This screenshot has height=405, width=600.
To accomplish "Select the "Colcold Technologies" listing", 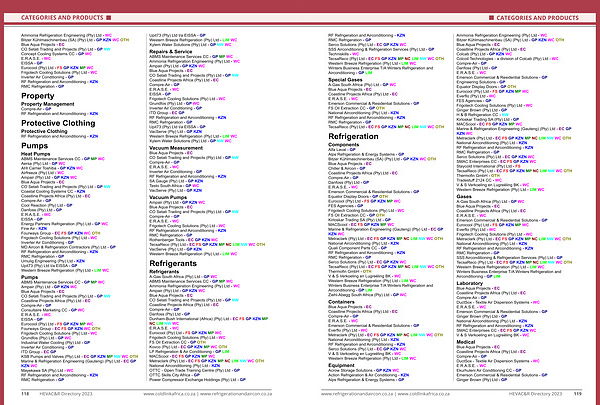I will (x=507, y=59).
